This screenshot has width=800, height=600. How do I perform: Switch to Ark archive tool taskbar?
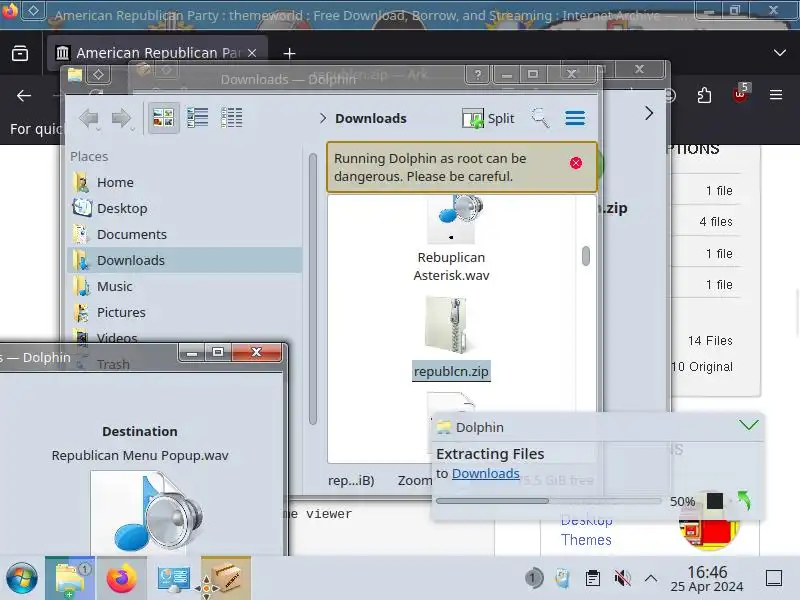pyautogui.click(x=226, y=579)
